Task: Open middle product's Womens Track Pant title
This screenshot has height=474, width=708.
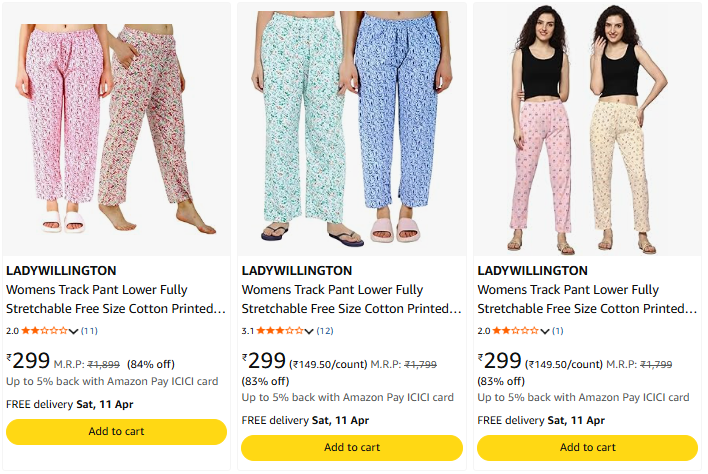Action: 352,299
